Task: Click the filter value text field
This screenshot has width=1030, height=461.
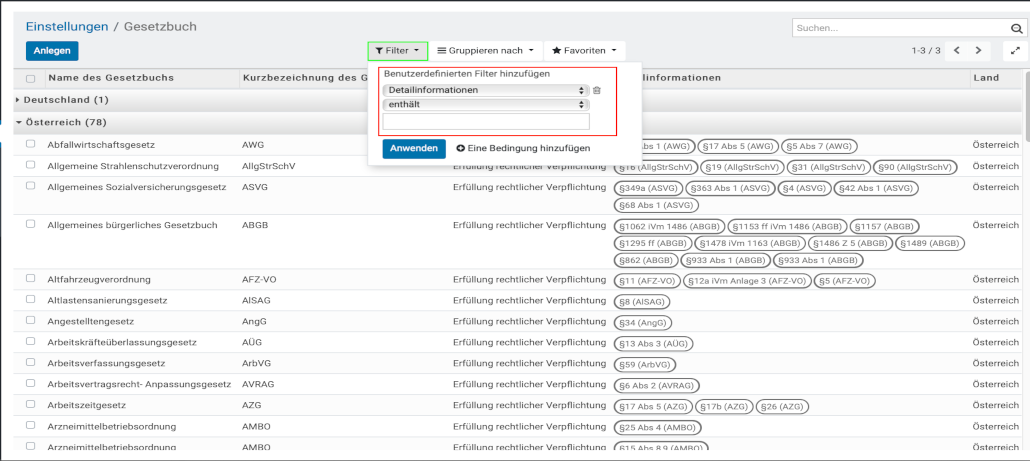Action: [485, 121]
